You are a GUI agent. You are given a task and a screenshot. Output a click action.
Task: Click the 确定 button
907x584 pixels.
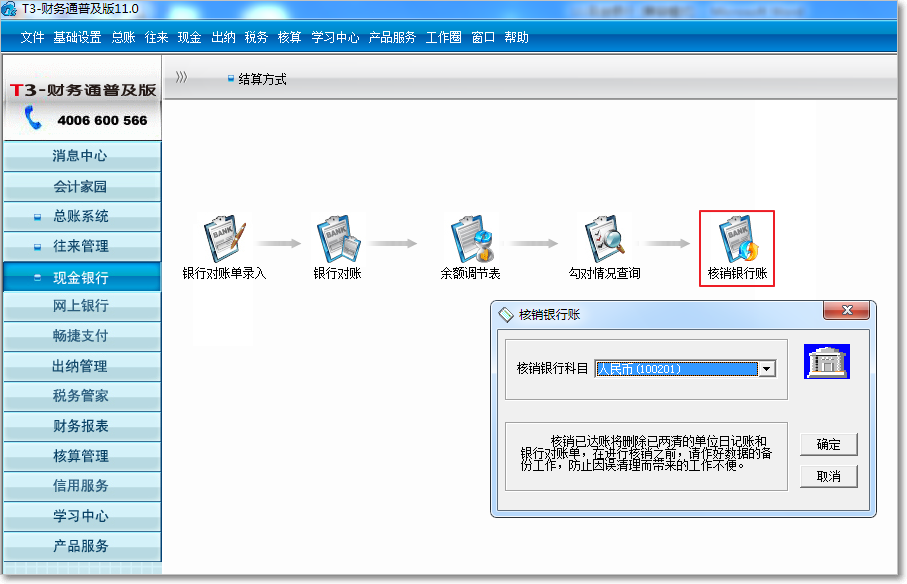828,445
